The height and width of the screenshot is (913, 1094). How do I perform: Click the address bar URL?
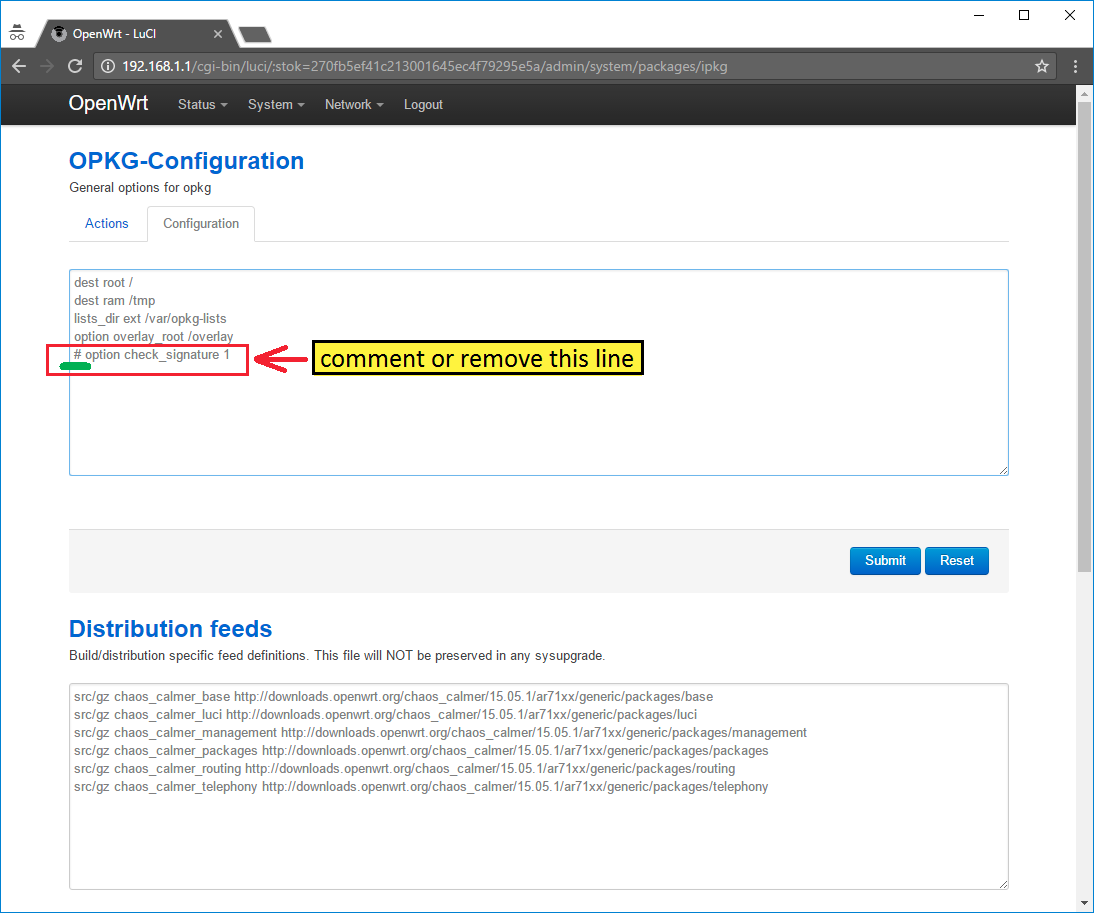(424, 66)
